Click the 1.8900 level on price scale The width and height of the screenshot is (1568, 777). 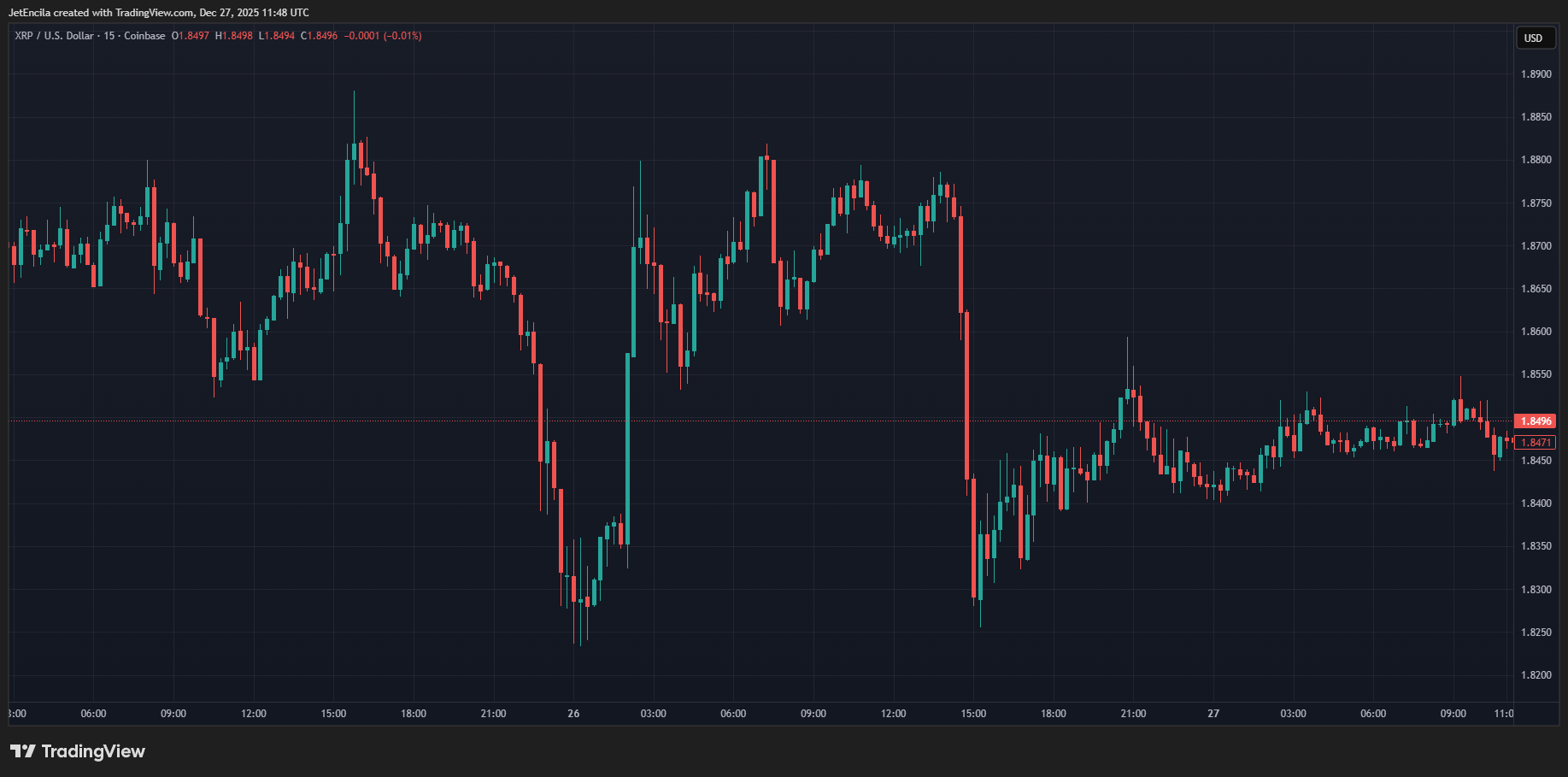pos(1536,74)
